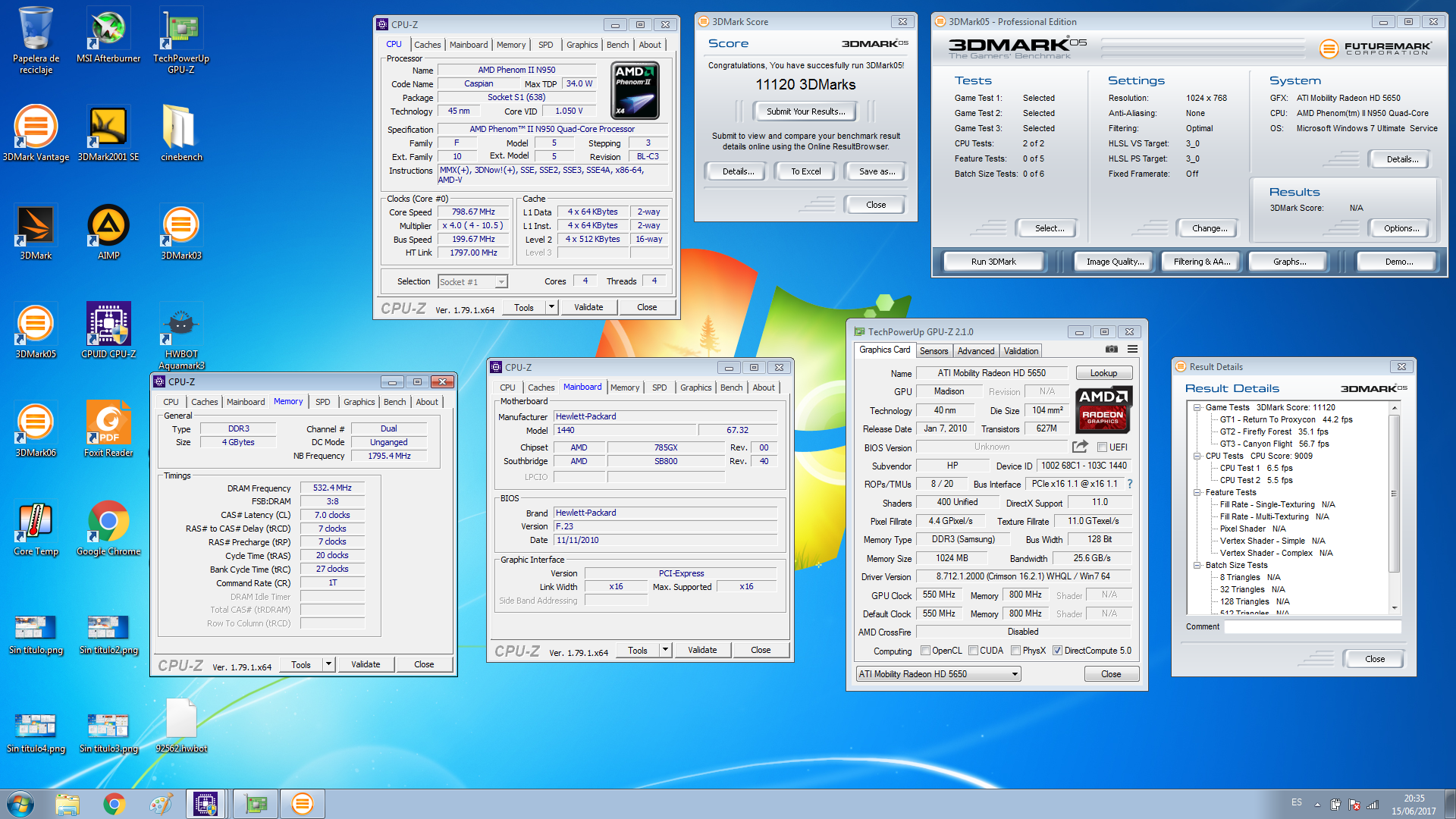Viewport: 1456px width, 819px height.
Task: Collapse the Batch Size Tests tree node
Action: [x=1197, y=565]
